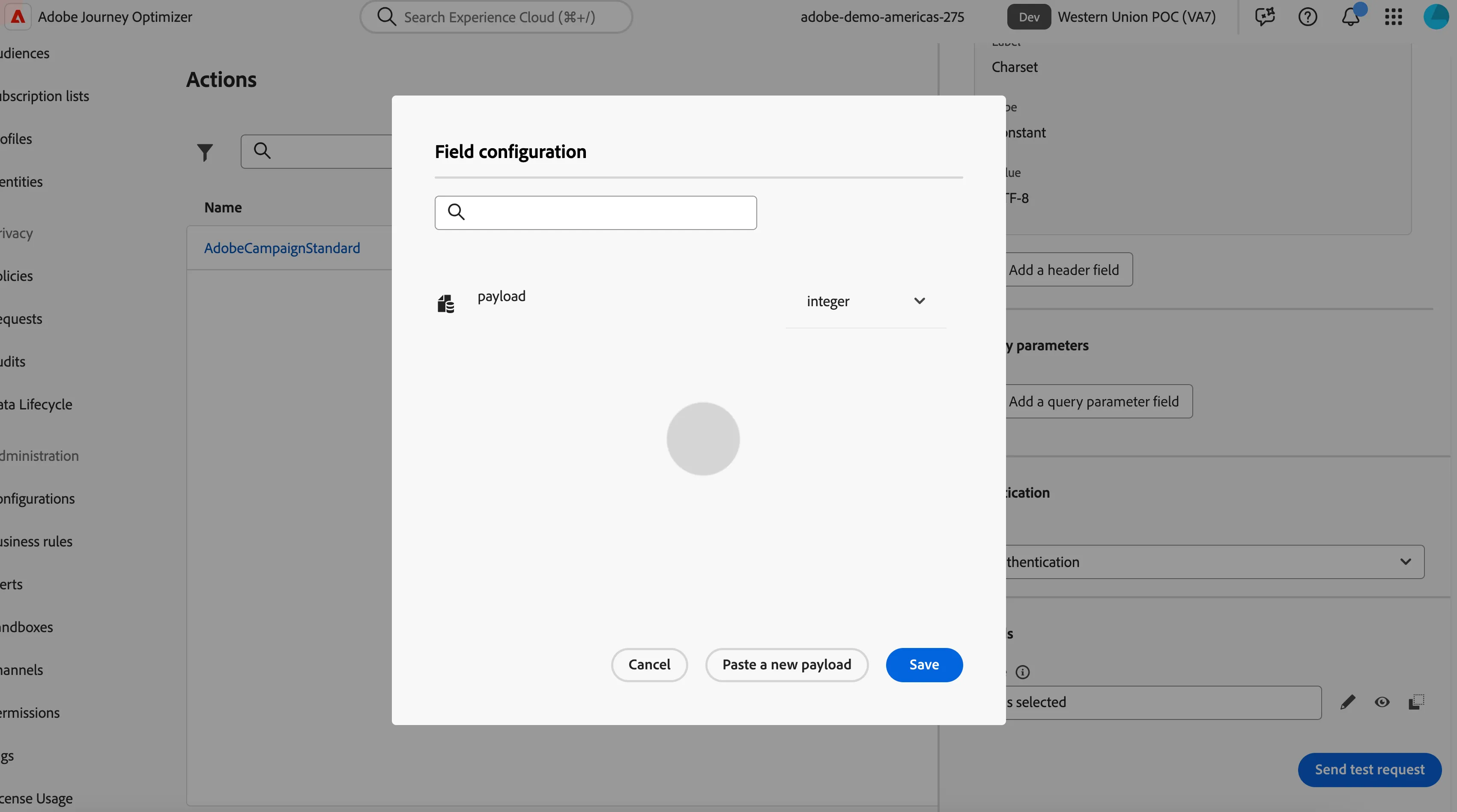The image size is (1457, 812).
Task: Open Audiences in the sidebar
Action: tap(24, 53)
